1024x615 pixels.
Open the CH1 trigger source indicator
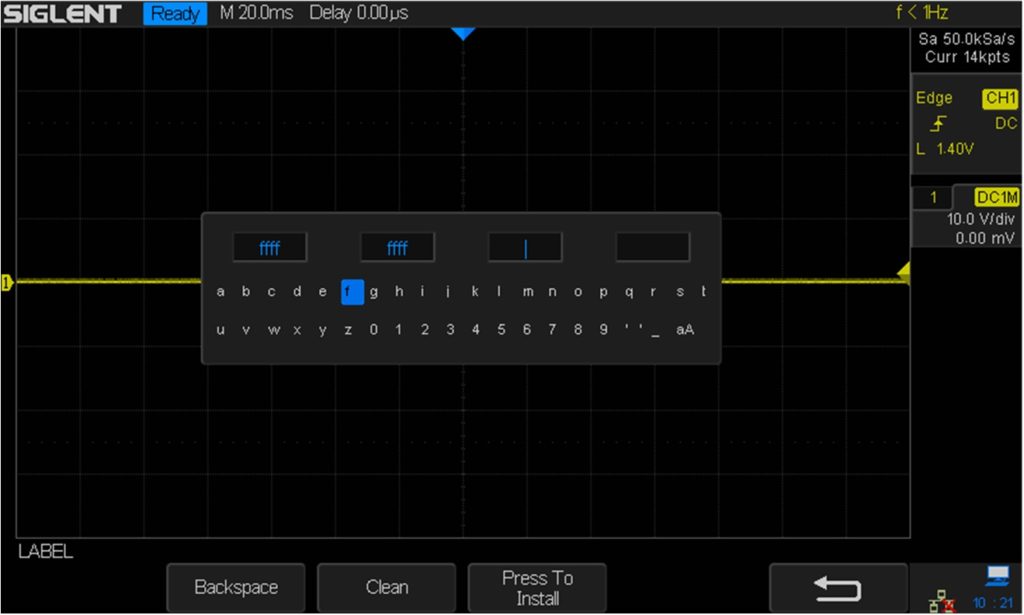click(999, 98)
